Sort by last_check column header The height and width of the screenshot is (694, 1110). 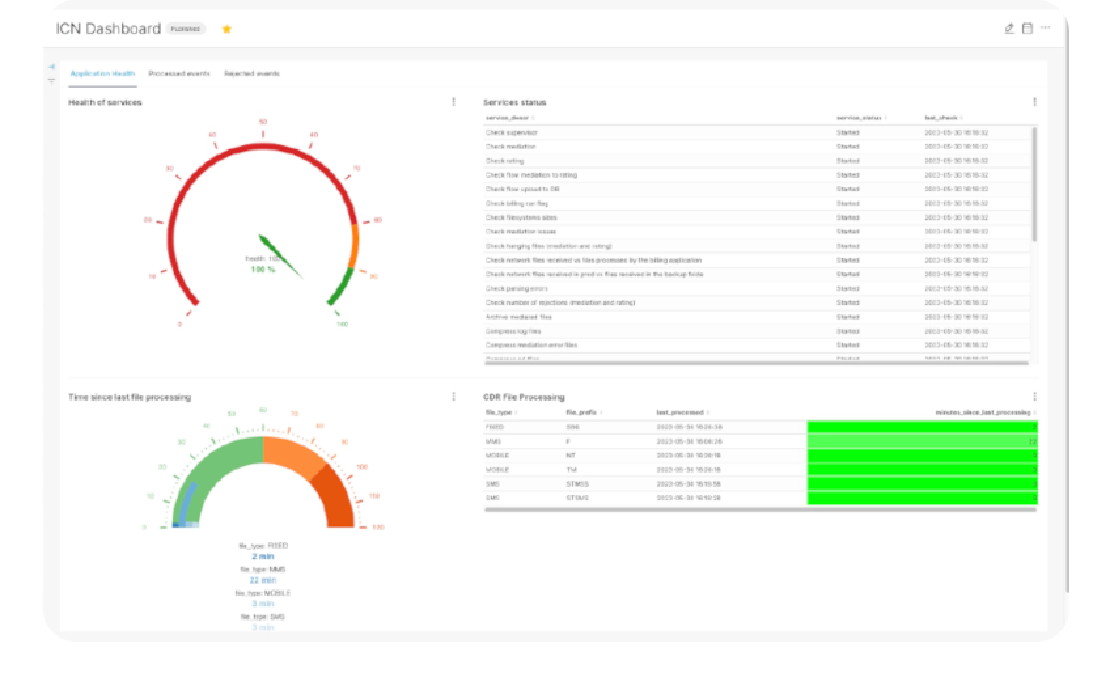point(942,117)
